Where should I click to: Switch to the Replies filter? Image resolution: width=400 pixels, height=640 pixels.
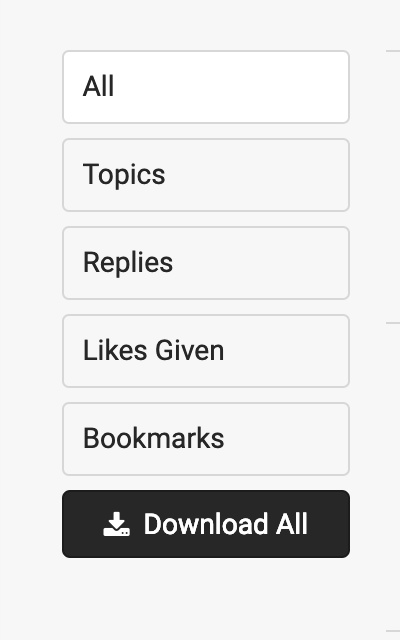[x=206, y=263]
